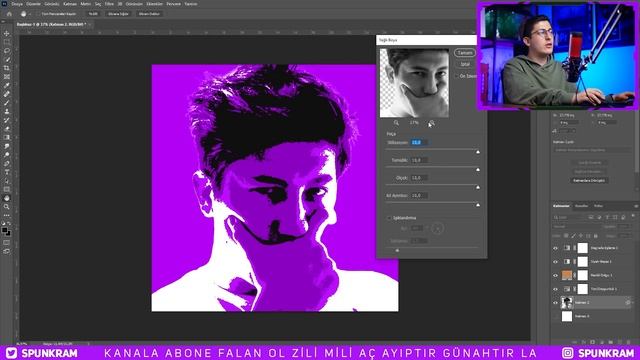Open the Katman menu
The image size is (640, 360).
[70, 4]
